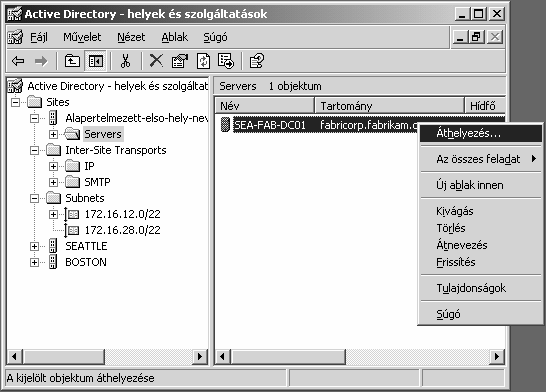546x392 pixels.
Task: Click the SMTP folder icon
Action: pos(72,182)
